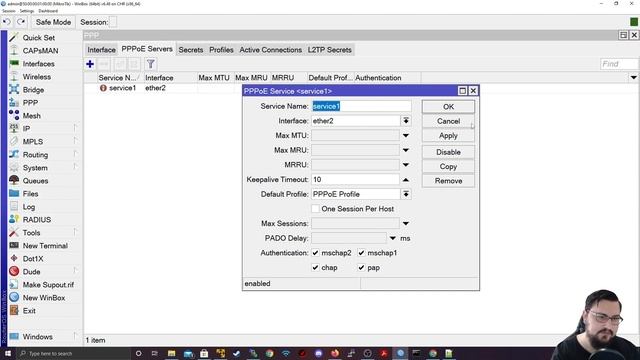Add a new PPPoE server with plus icon
This screenshot has height=360, width=640.
coord(90,64)
